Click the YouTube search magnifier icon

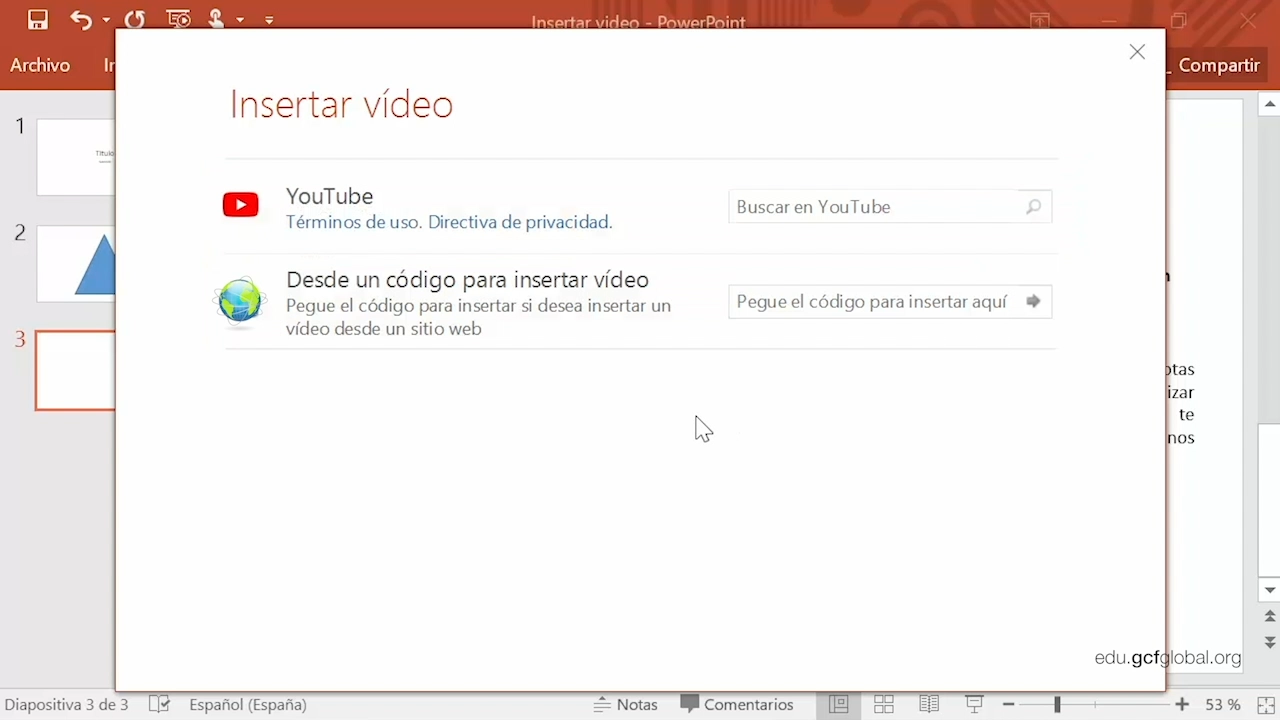1033,207
